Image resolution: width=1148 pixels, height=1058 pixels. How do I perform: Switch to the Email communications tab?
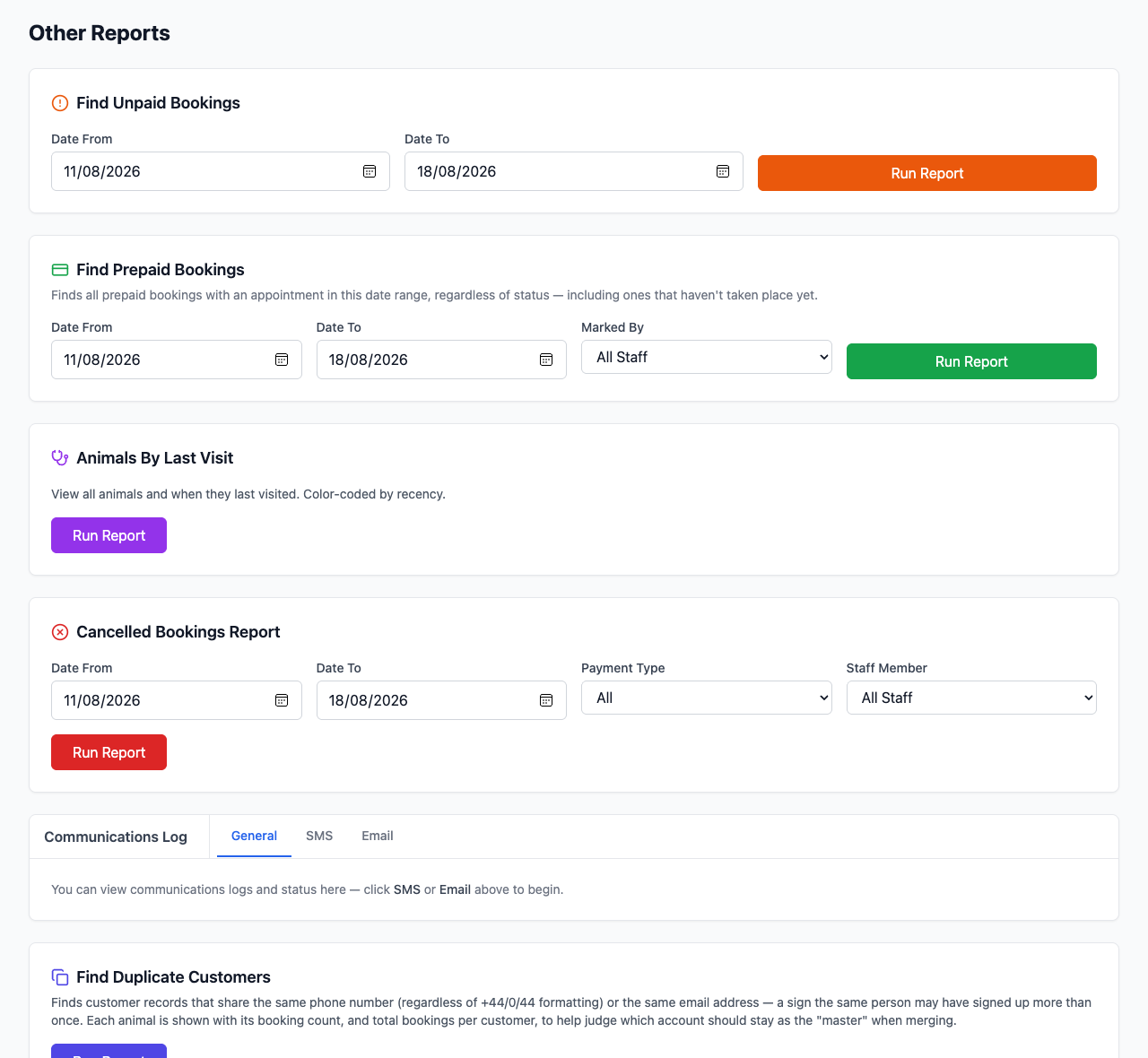click(378, 836)
